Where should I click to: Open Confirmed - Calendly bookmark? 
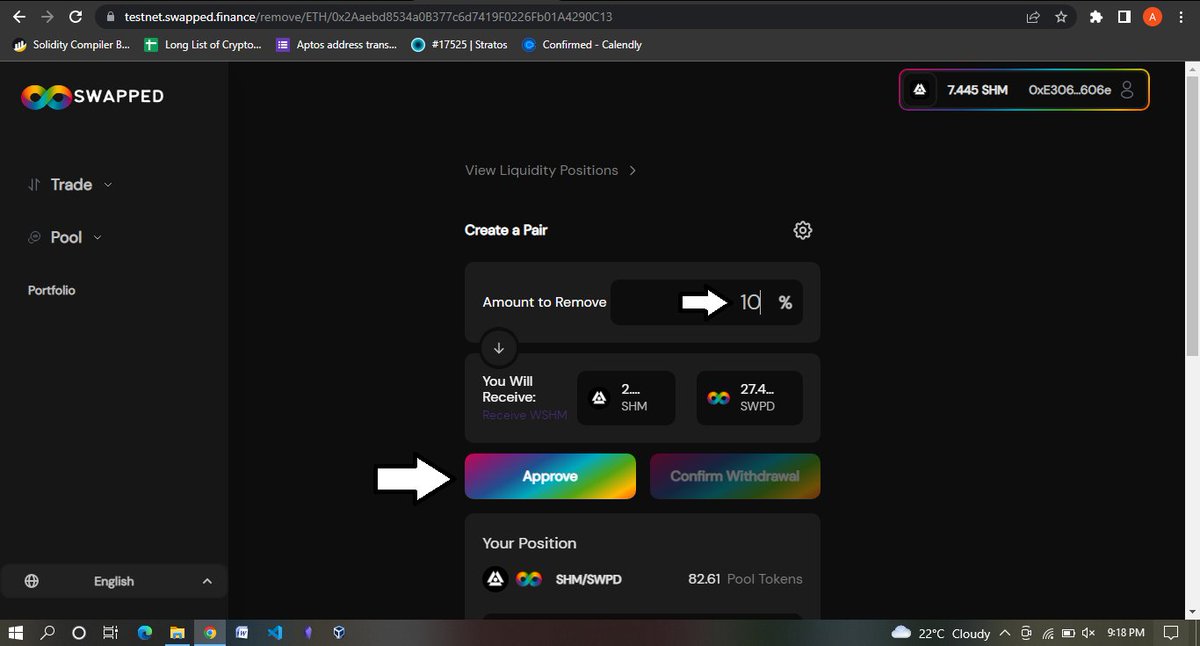coord(582,45)
